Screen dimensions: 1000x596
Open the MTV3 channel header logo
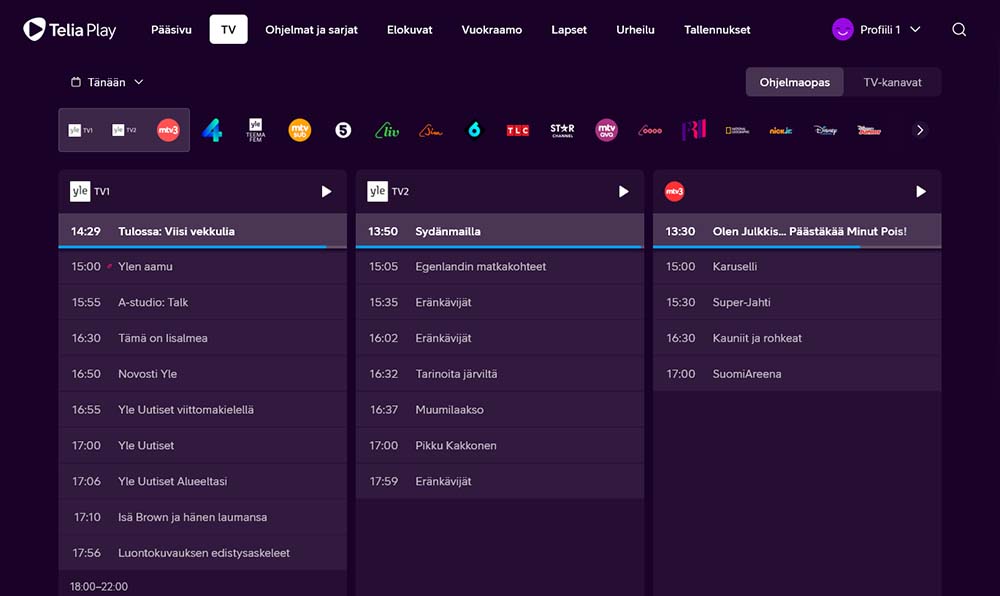[674, 191]
